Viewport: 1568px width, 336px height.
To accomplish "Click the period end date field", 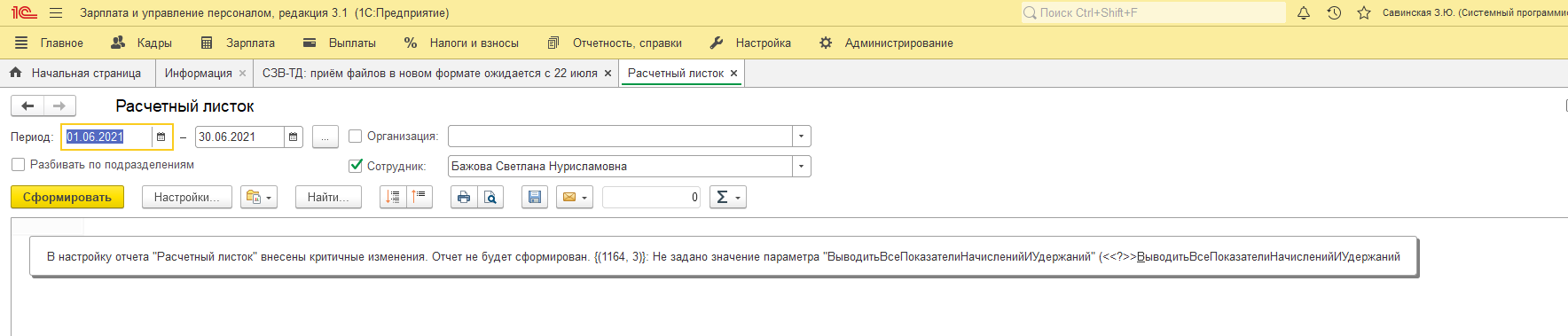I will [239, 137].
